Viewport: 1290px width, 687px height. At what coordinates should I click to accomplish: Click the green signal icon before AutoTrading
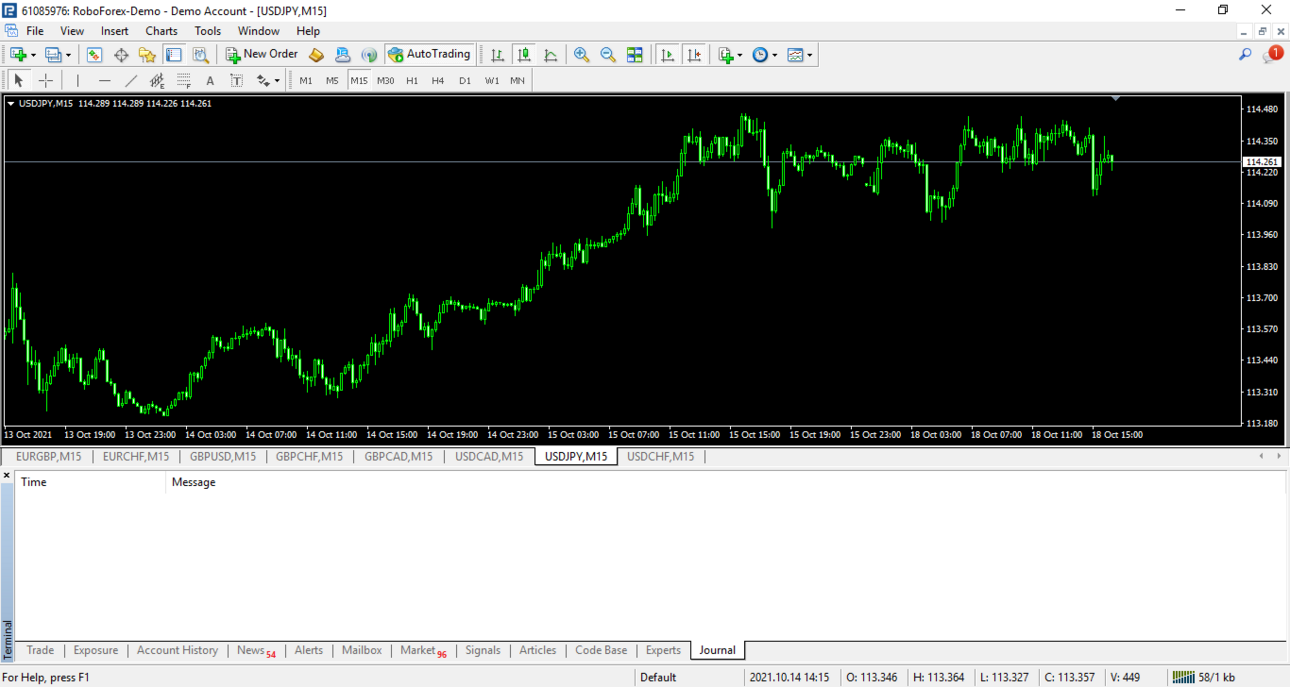click(369, 55)
